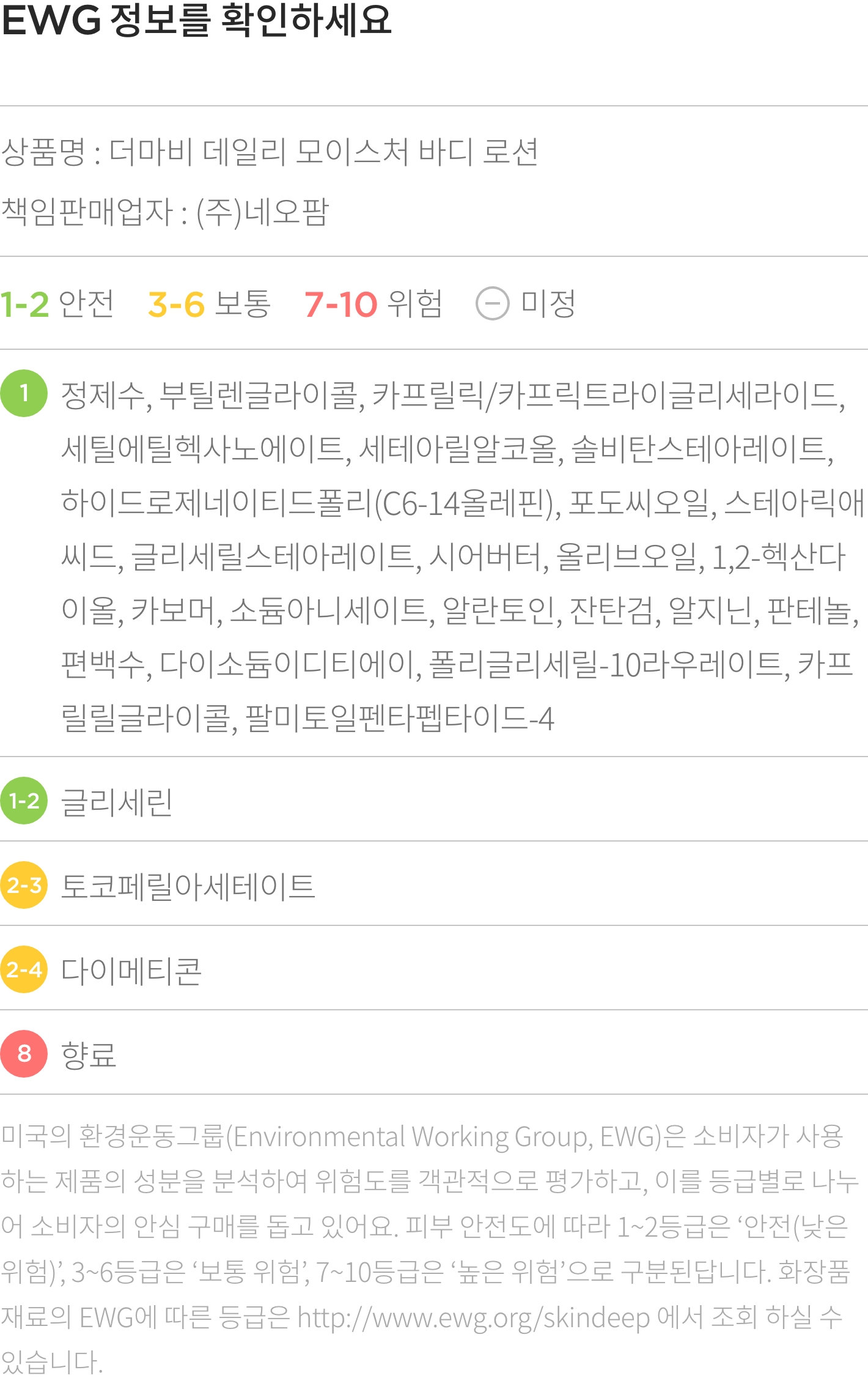This screenshot has width=868, height=1381.
Task: Click the yellow 2-3 grade badge
Action: (x=24, y=885)
